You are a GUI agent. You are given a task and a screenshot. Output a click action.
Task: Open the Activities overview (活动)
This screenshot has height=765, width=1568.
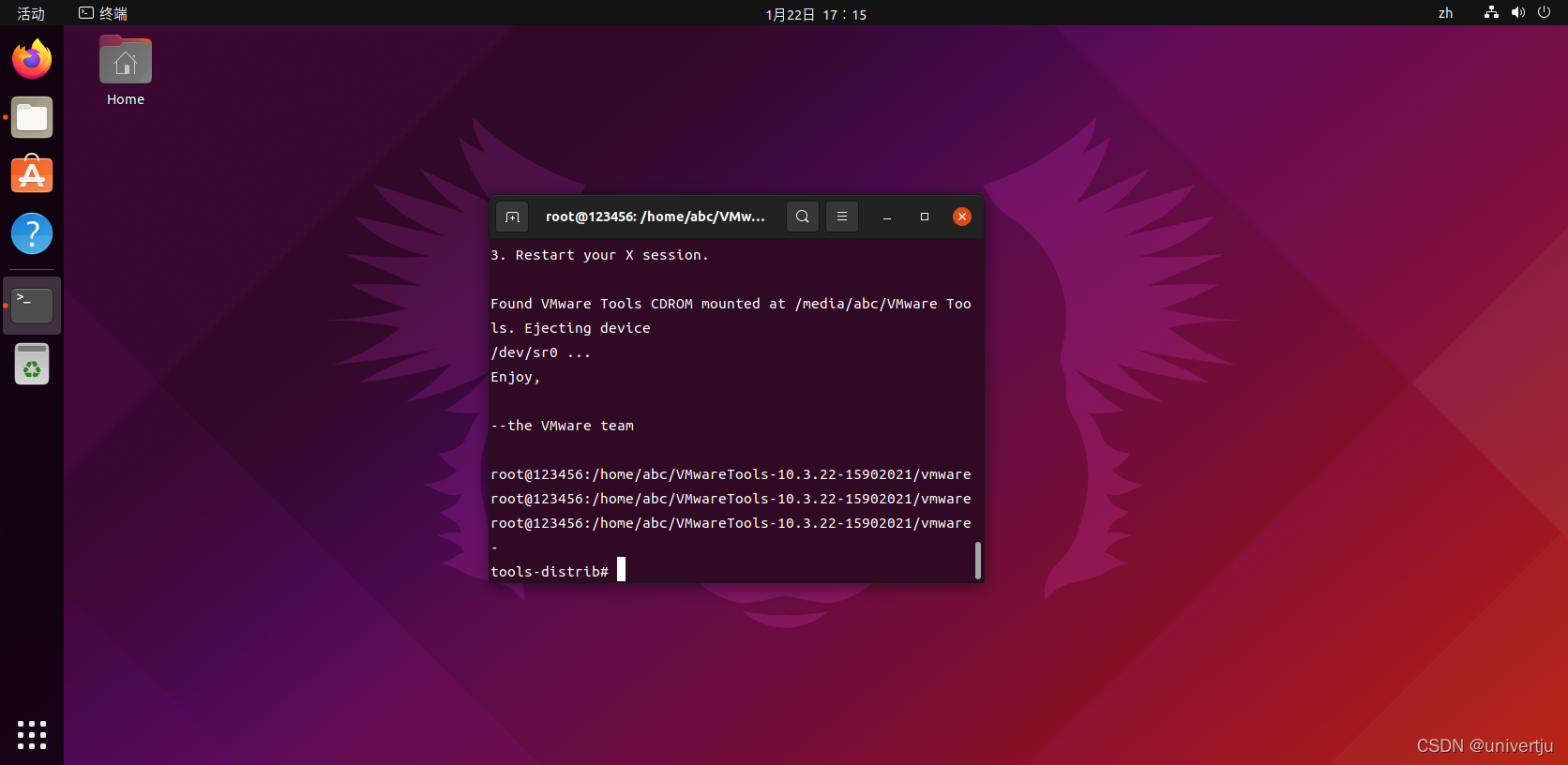click(31, 13)
